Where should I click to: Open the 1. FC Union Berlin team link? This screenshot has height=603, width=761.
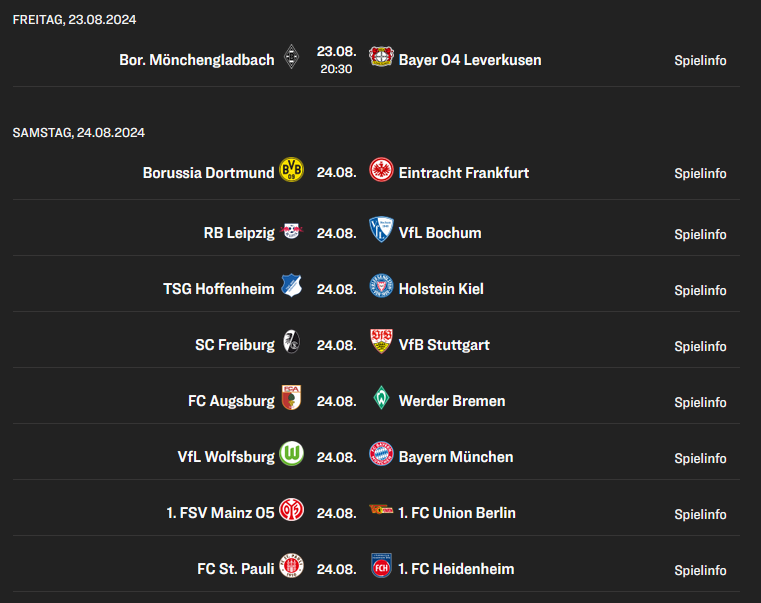tap(457, 513)
